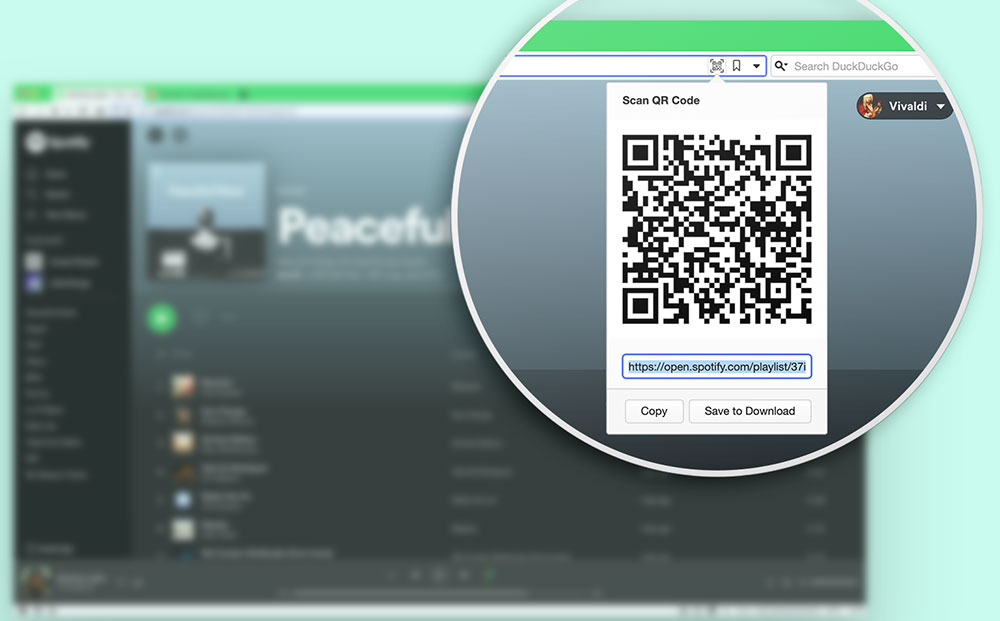Click the back navigation arrow on the Spotify page
This screenshot has width=1000, height=621.
point(155,136)
